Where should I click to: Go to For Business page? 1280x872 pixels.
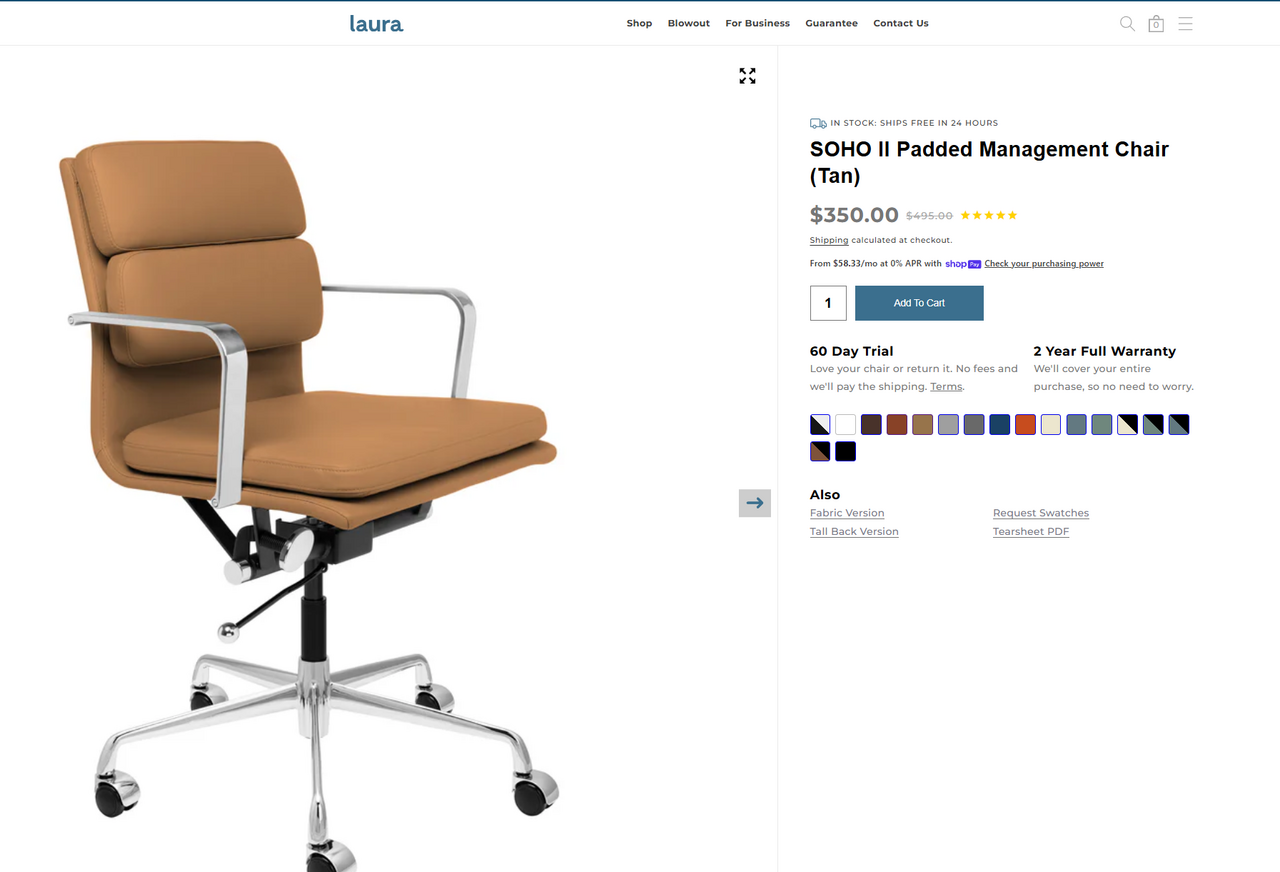[x=757, y=23]
